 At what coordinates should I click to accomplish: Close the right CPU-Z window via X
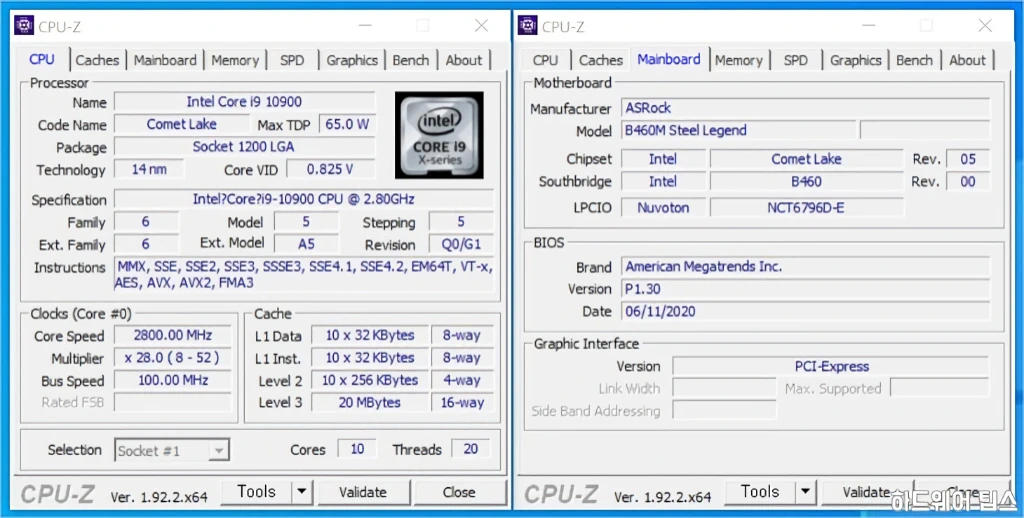pyautogui.click(x=985, y=25)
